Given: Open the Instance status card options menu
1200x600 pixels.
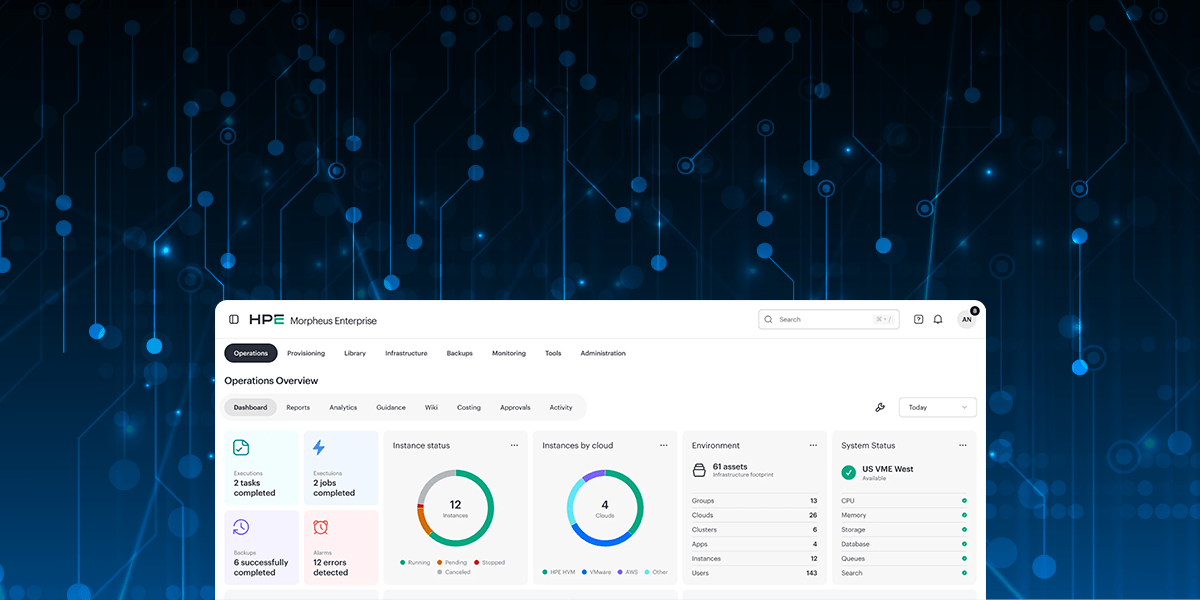Looking at the screenshot, I should tap(514, 445).
